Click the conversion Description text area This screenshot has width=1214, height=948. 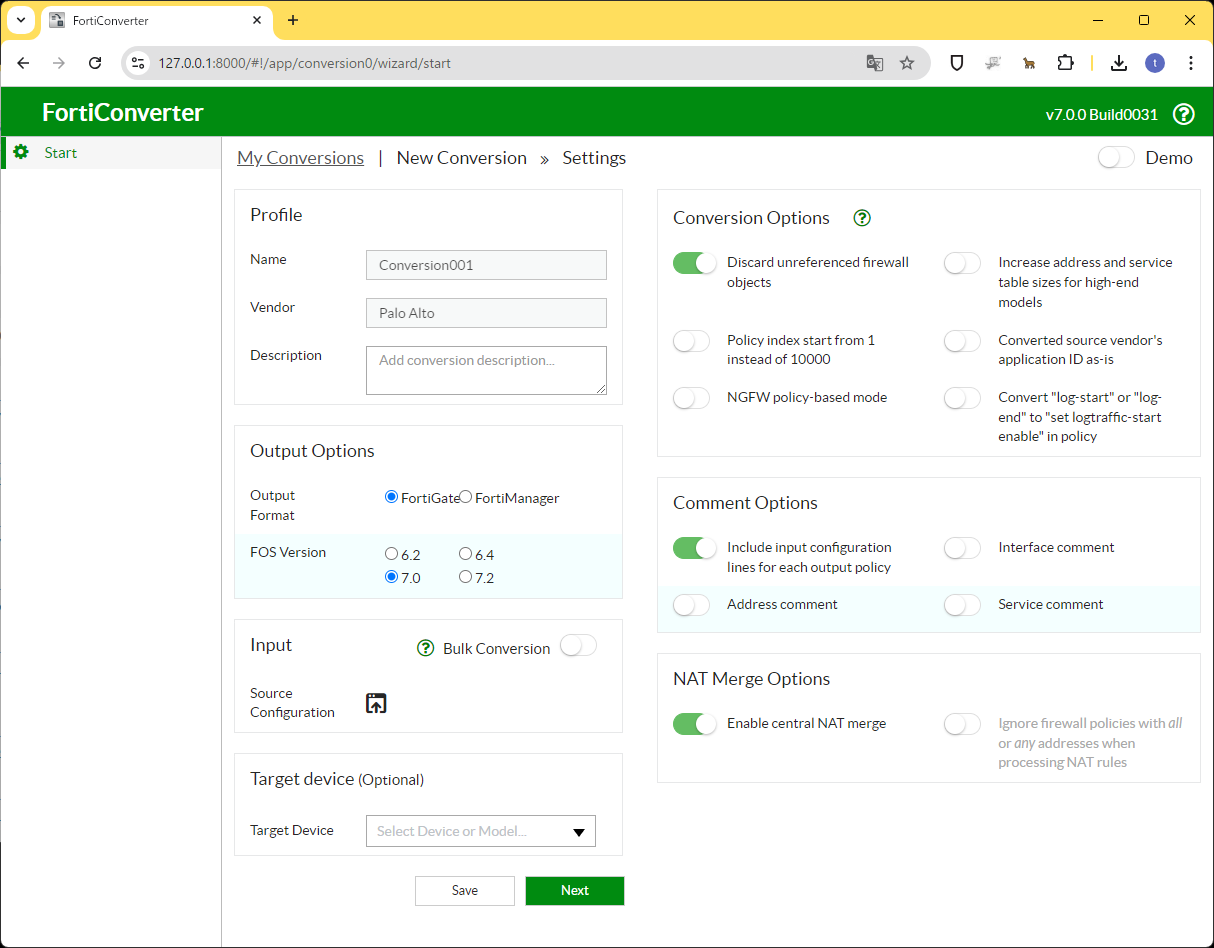(486, 371)
